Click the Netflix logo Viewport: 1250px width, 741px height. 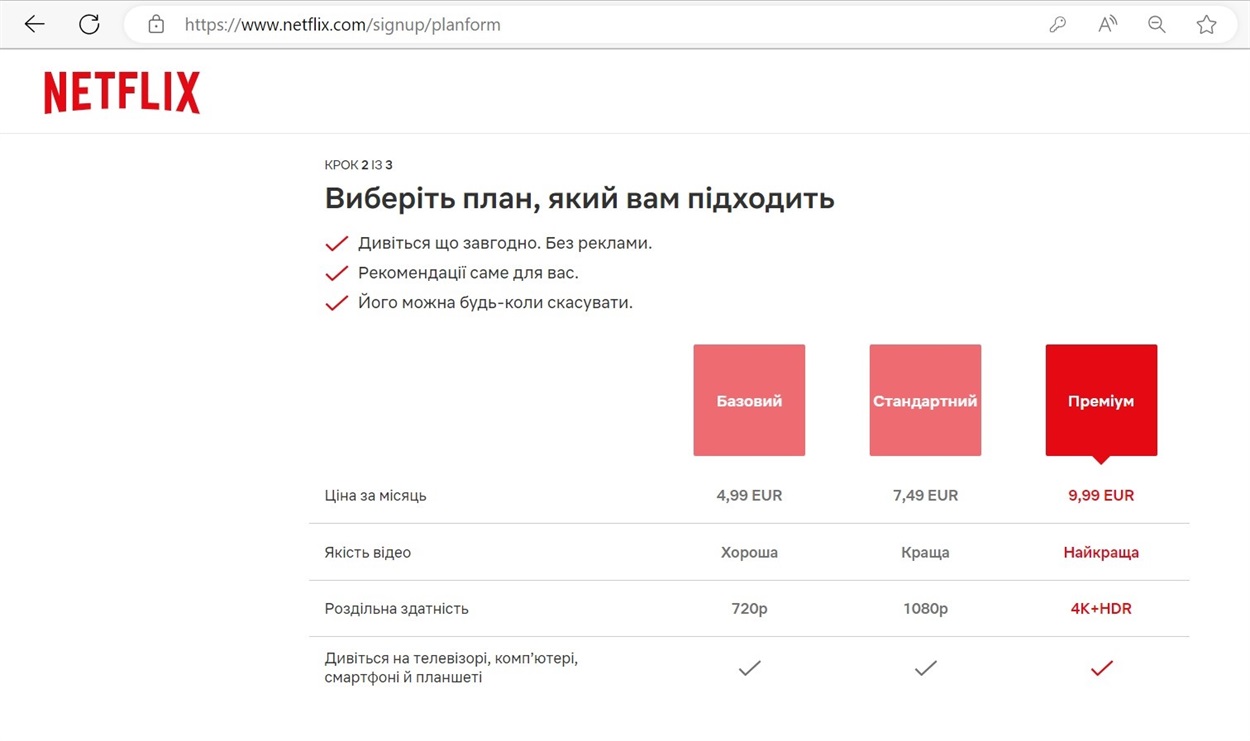[122, 93]
